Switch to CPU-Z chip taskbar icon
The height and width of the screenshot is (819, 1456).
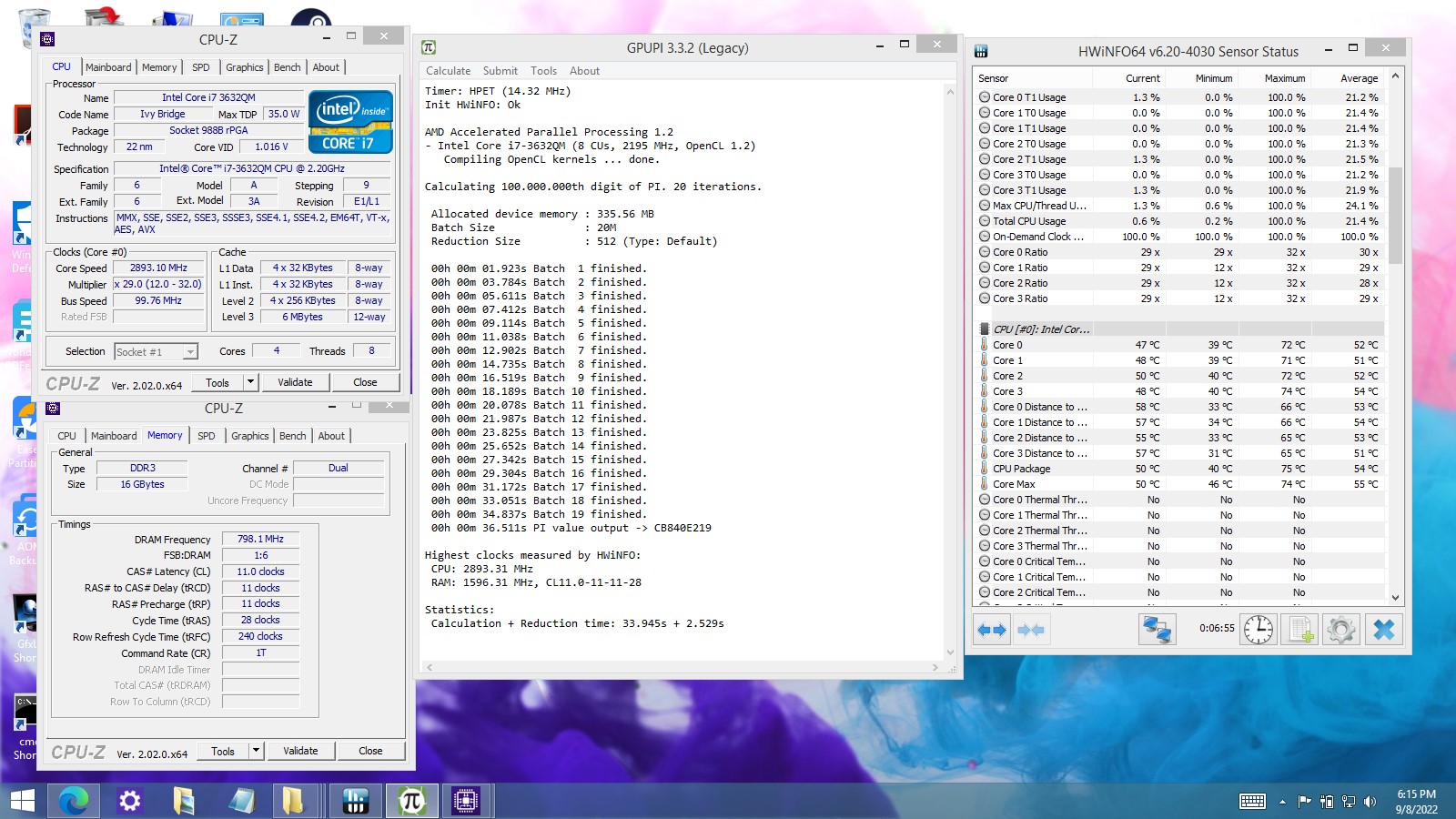pyautogui.click(x=466, y=801)
